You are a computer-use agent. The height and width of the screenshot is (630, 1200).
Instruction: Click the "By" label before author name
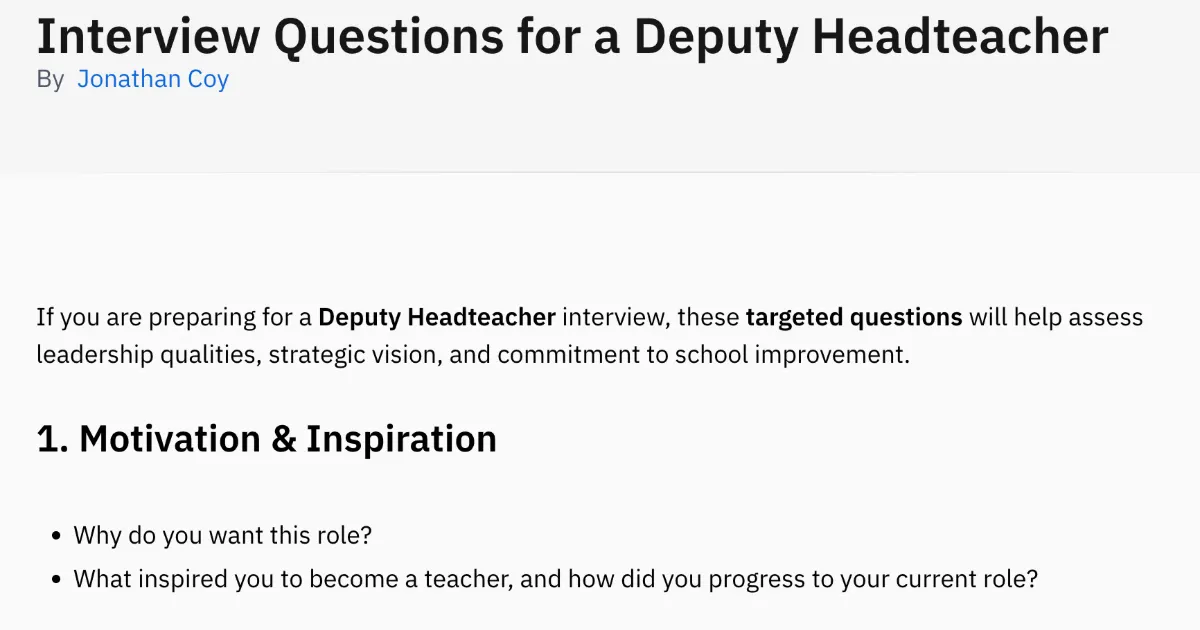[x=50, y=79]
